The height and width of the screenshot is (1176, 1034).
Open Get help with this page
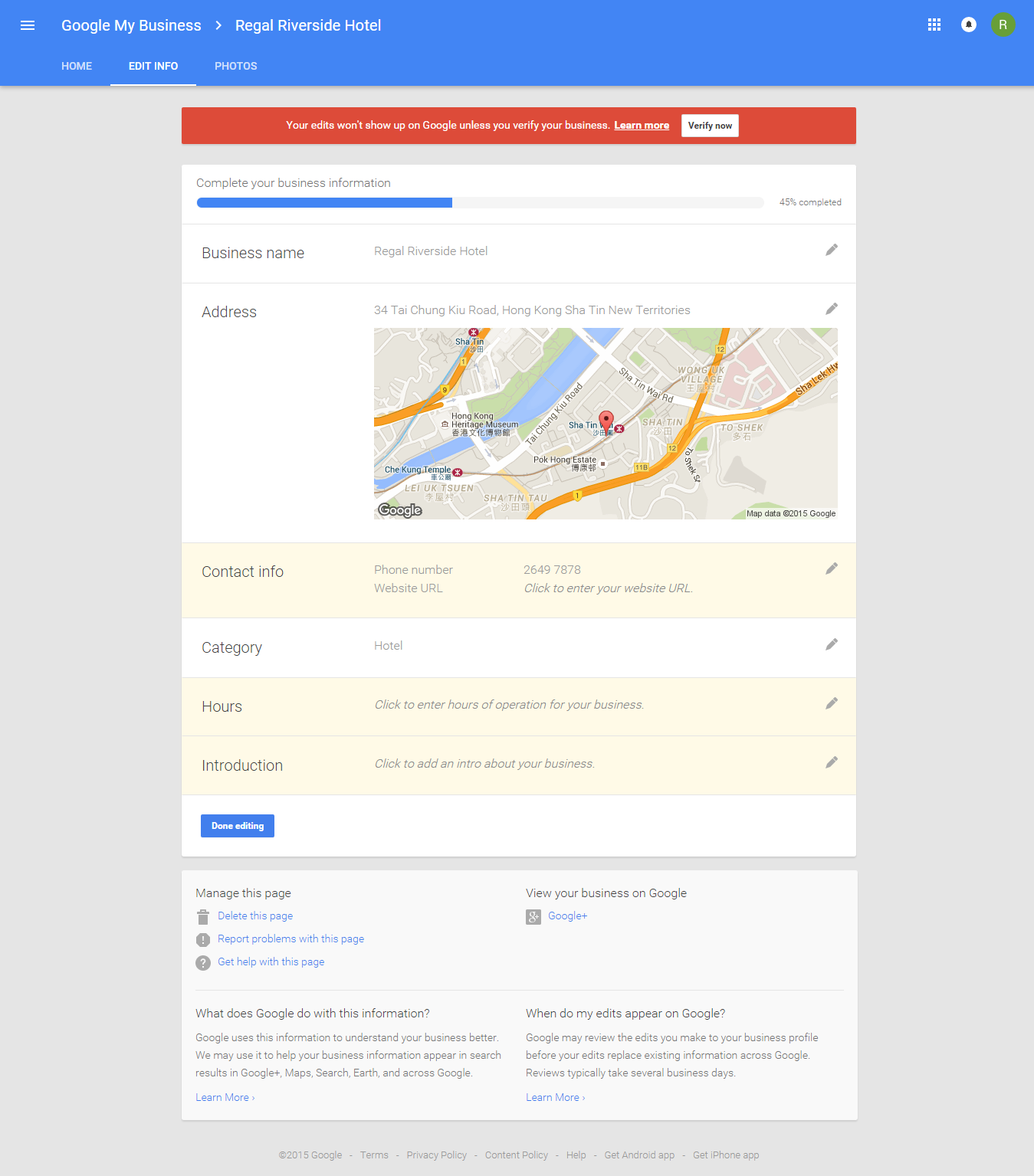(x=271, y=962)
